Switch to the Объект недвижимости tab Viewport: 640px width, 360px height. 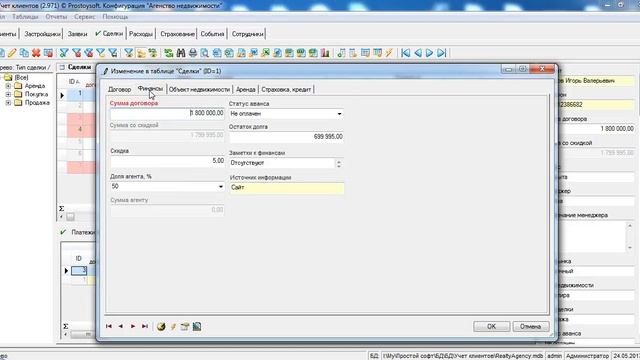click(x=199, y=89)
